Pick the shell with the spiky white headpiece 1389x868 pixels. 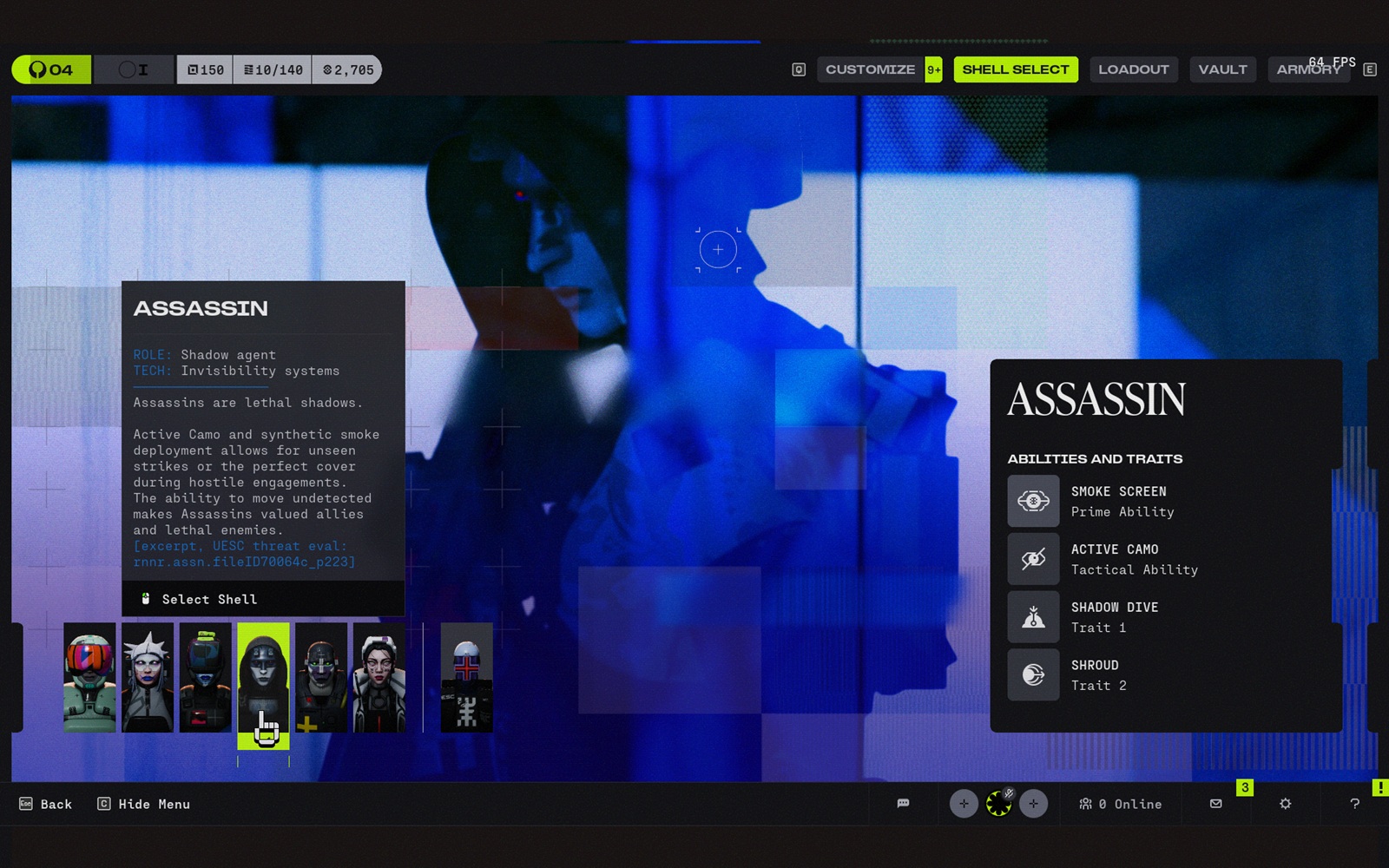(148, 677)
